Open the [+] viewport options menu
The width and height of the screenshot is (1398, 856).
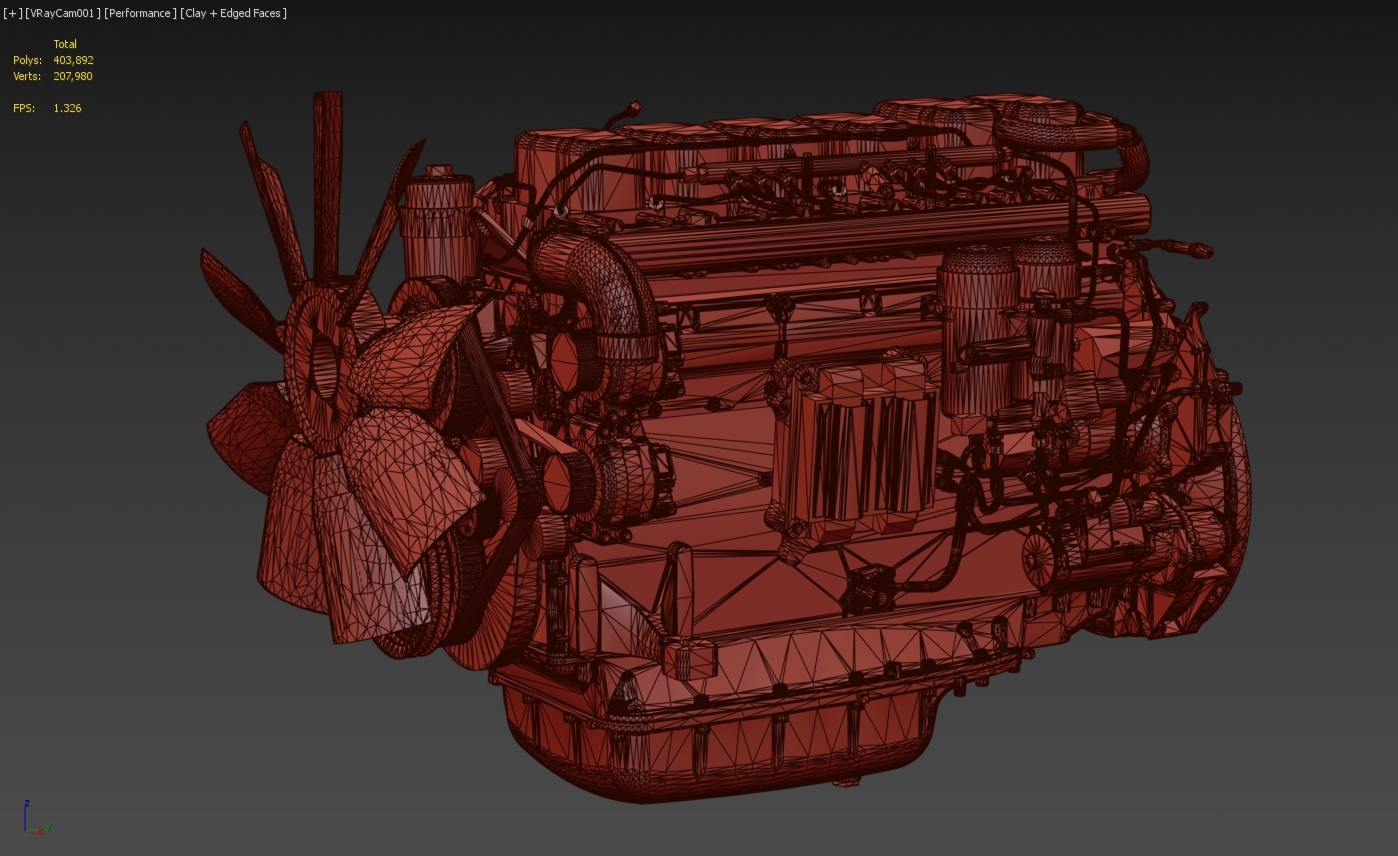click(11, 13)
